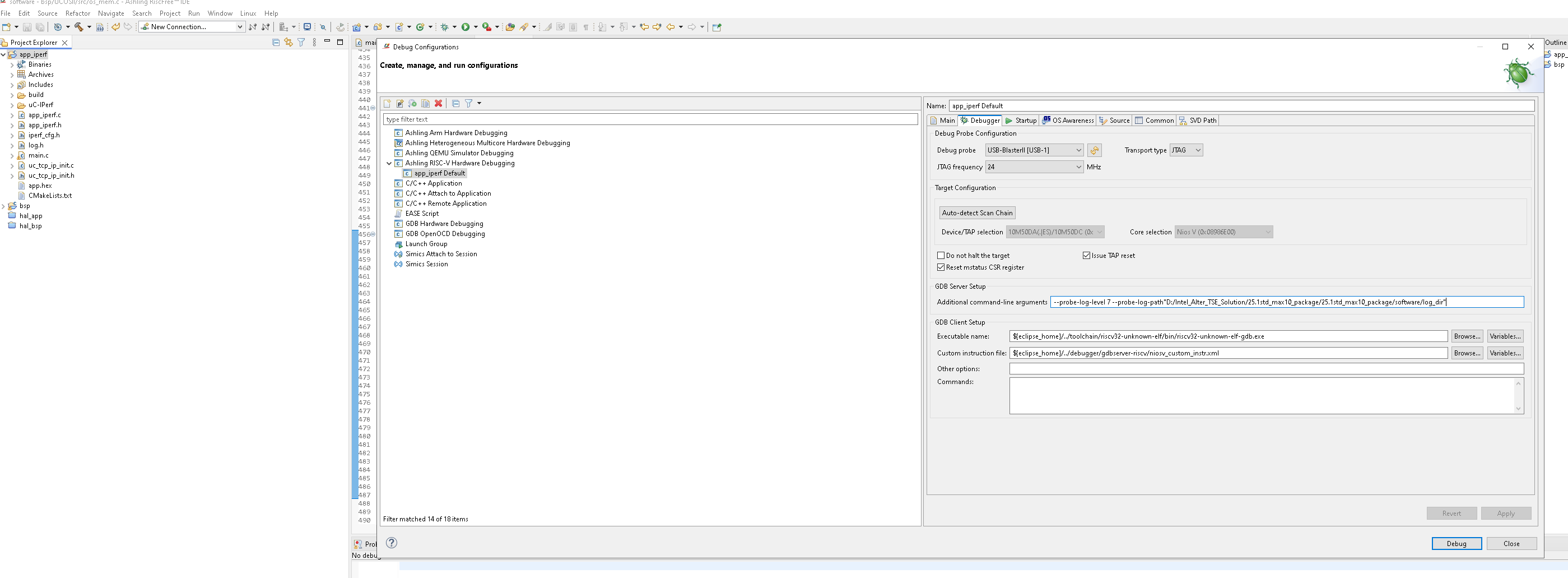The image size is (1568, 578).
Task: Duplicate the selected launch configuration
Action: pyautogui.click(x=426, y=104)
